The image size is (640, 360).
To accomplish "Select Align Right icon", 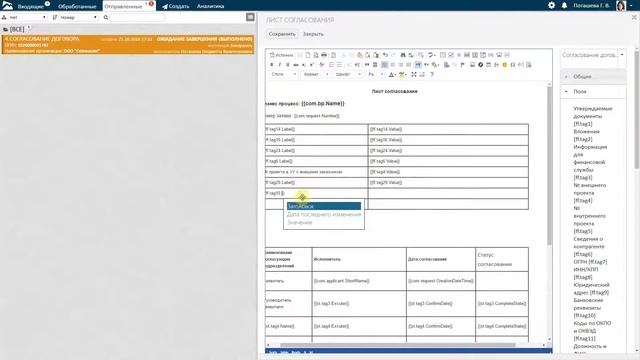I will click(400, 64).
